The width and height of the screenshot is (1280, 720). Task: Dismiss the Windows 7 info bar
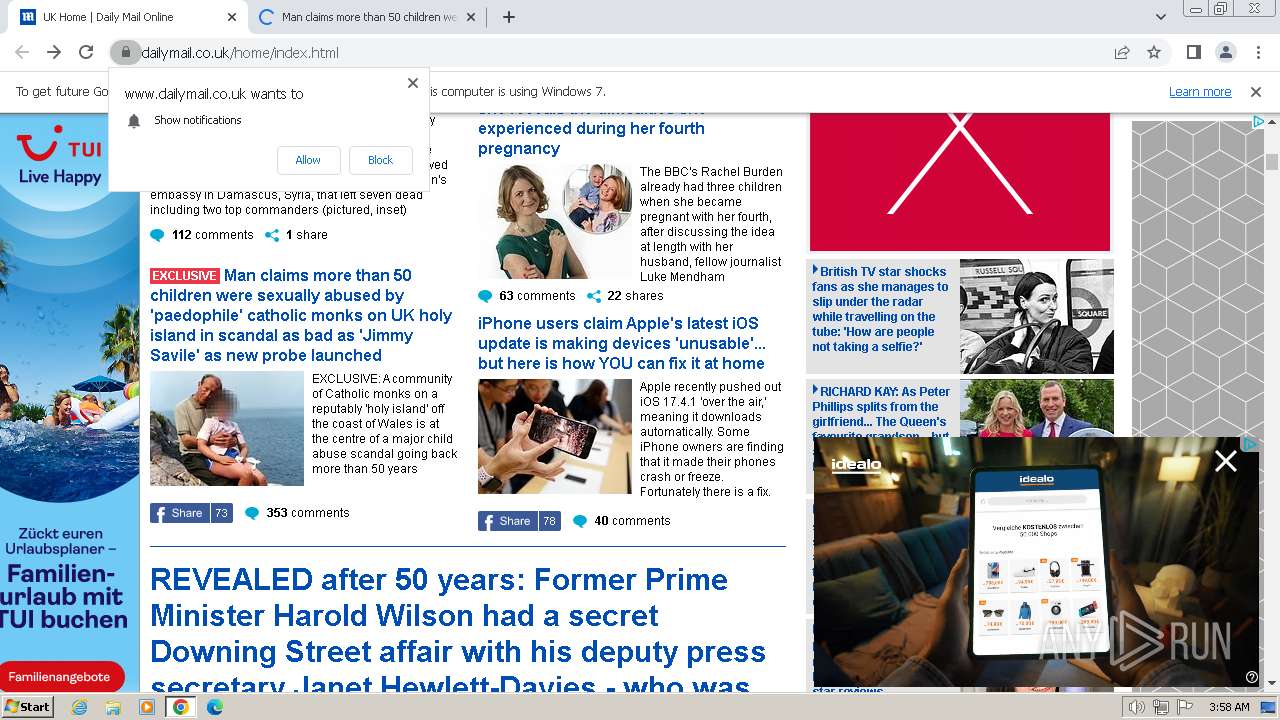1256,91
